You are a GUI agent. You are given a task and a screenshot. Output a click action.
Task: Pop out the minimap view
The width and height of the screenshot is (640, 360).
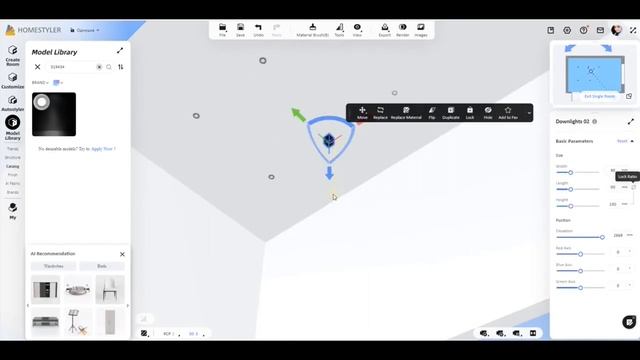click(629, 96)
